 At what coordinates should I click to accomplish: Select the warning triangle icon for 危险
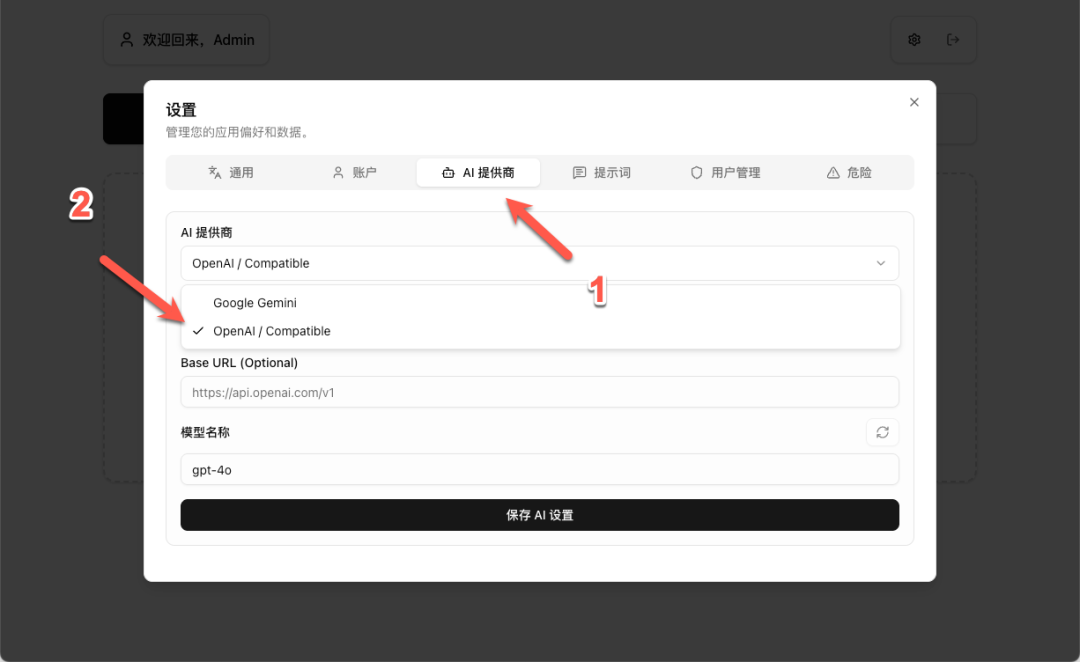[x=833, y=173]
